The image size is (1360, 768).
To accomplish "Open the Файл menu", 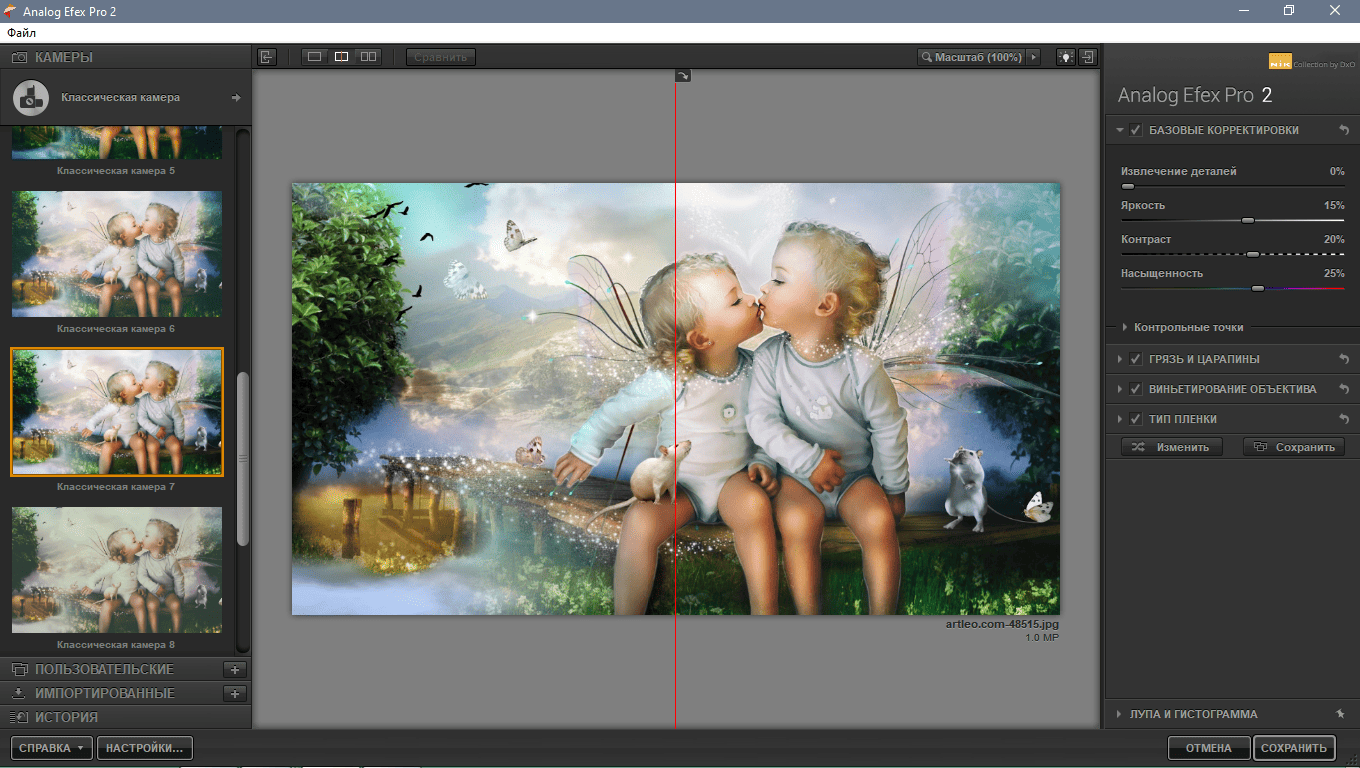I will coord(21,33).
